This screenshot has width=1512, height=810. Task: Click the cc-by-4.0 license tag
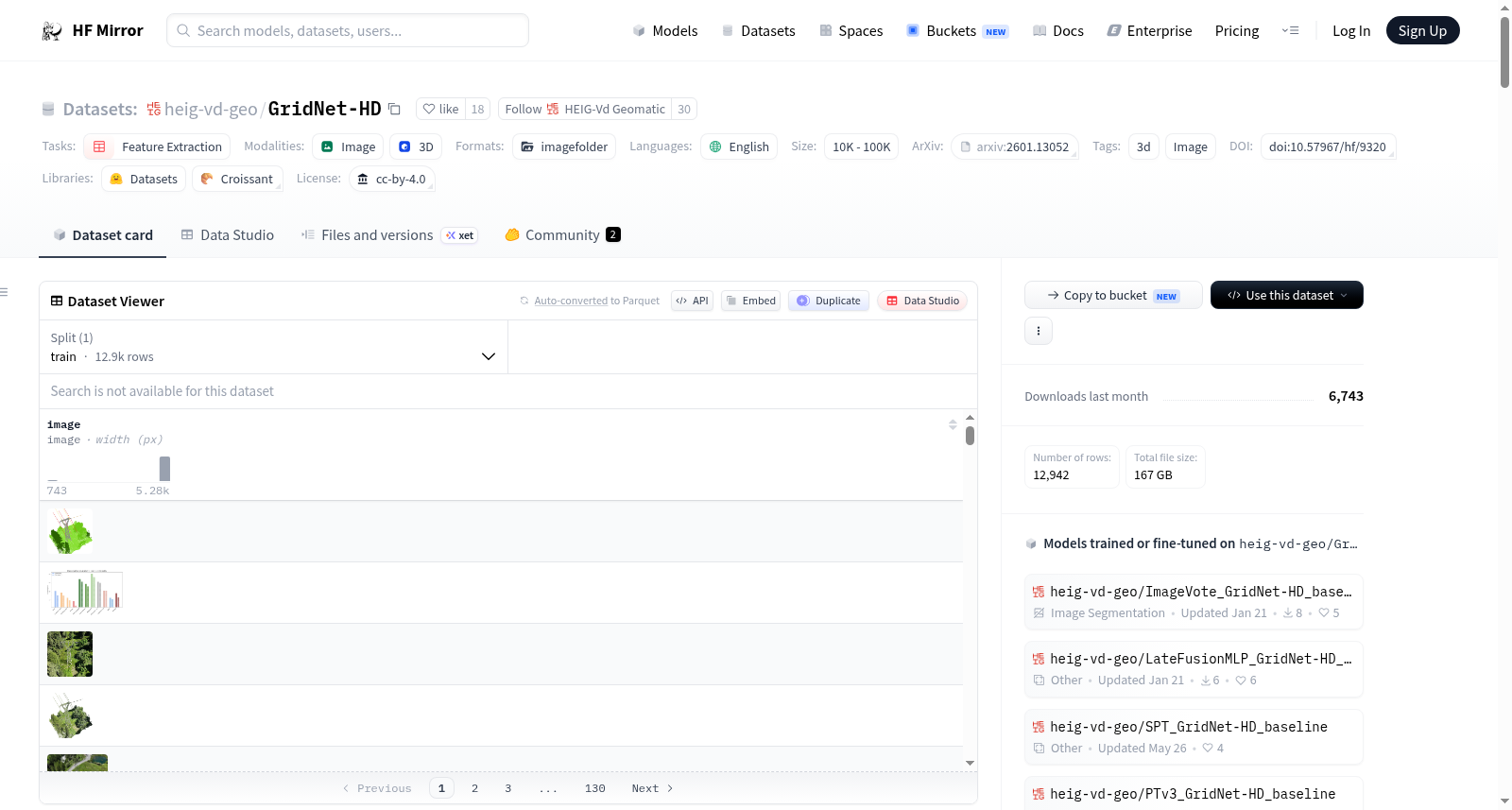[392, 179]
